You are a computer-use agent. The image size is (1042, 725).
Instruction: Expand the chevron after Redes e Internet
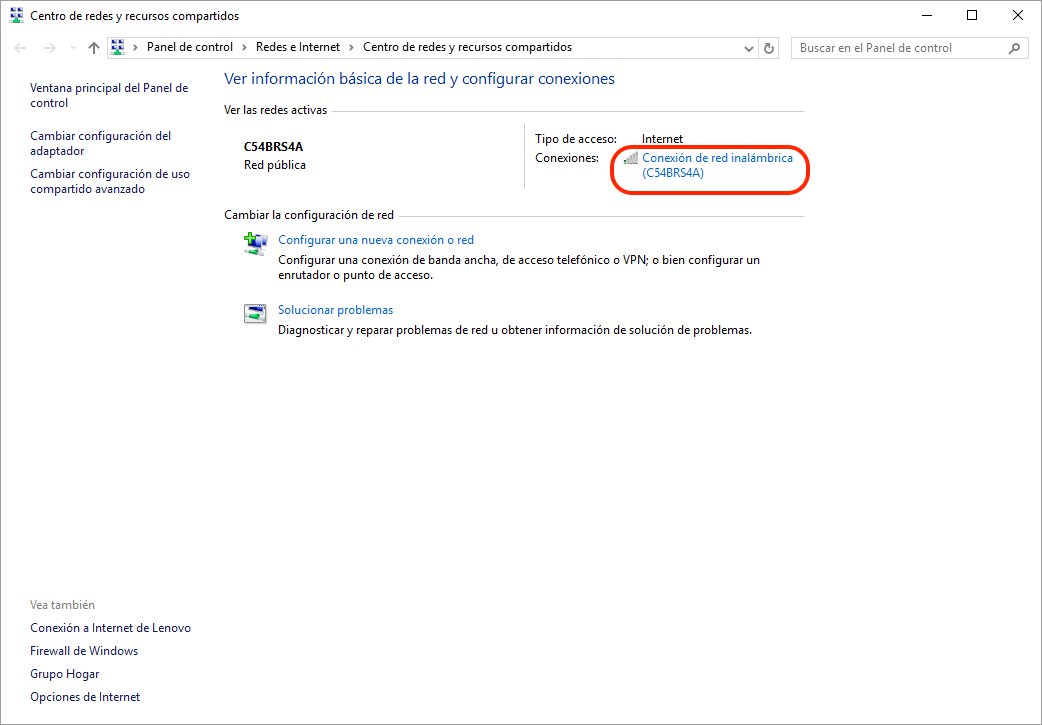point(351,47)
